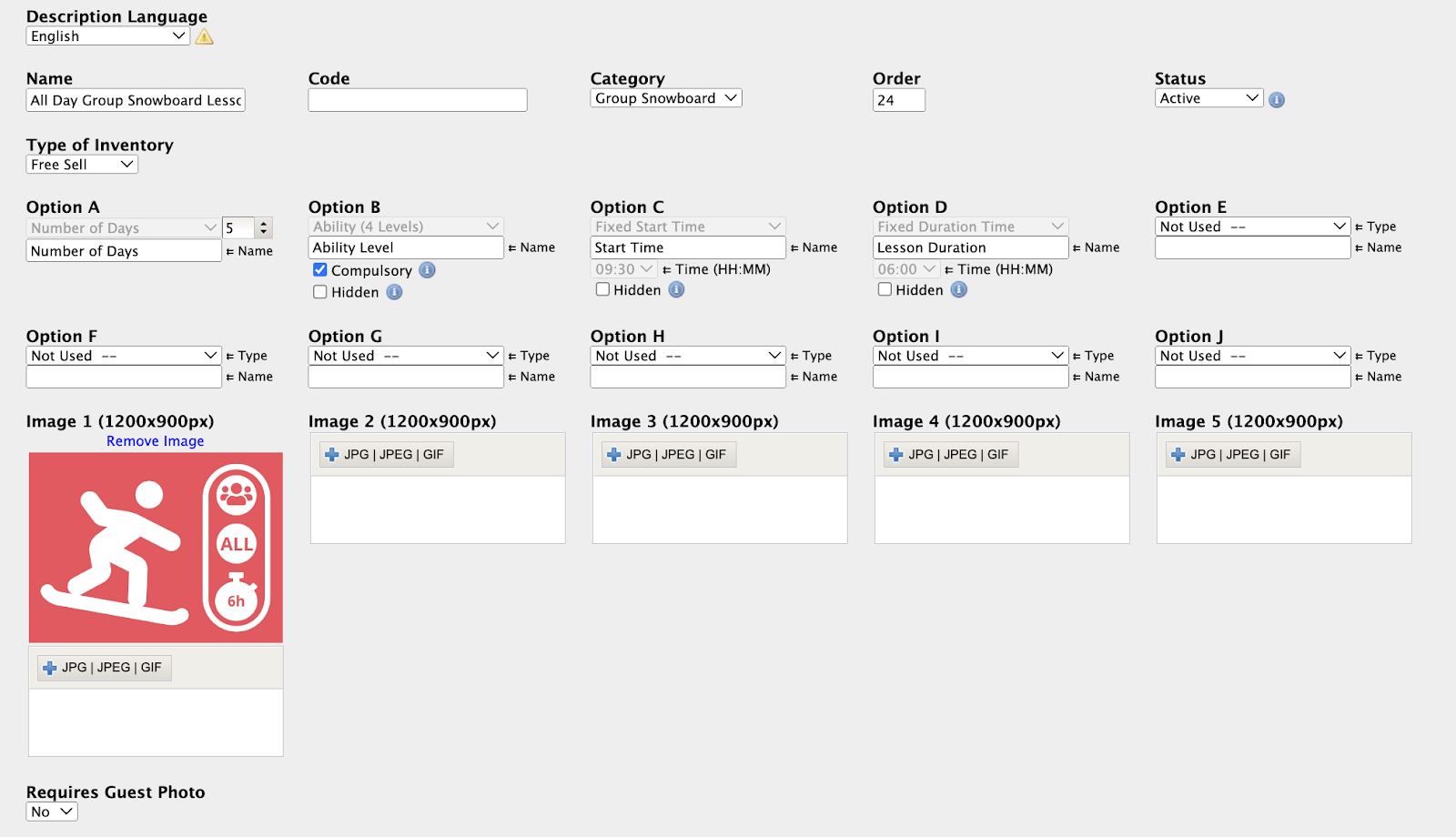Tick the Hidden checkbox under Option D
The height and width of the screenshot is (837, 1456).
click(x=885, y=289)
